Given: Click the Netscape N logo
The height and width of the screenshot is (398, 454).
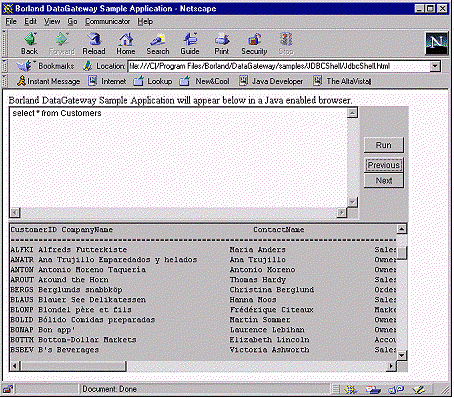Looking at the screenshot, I should 436,43.
